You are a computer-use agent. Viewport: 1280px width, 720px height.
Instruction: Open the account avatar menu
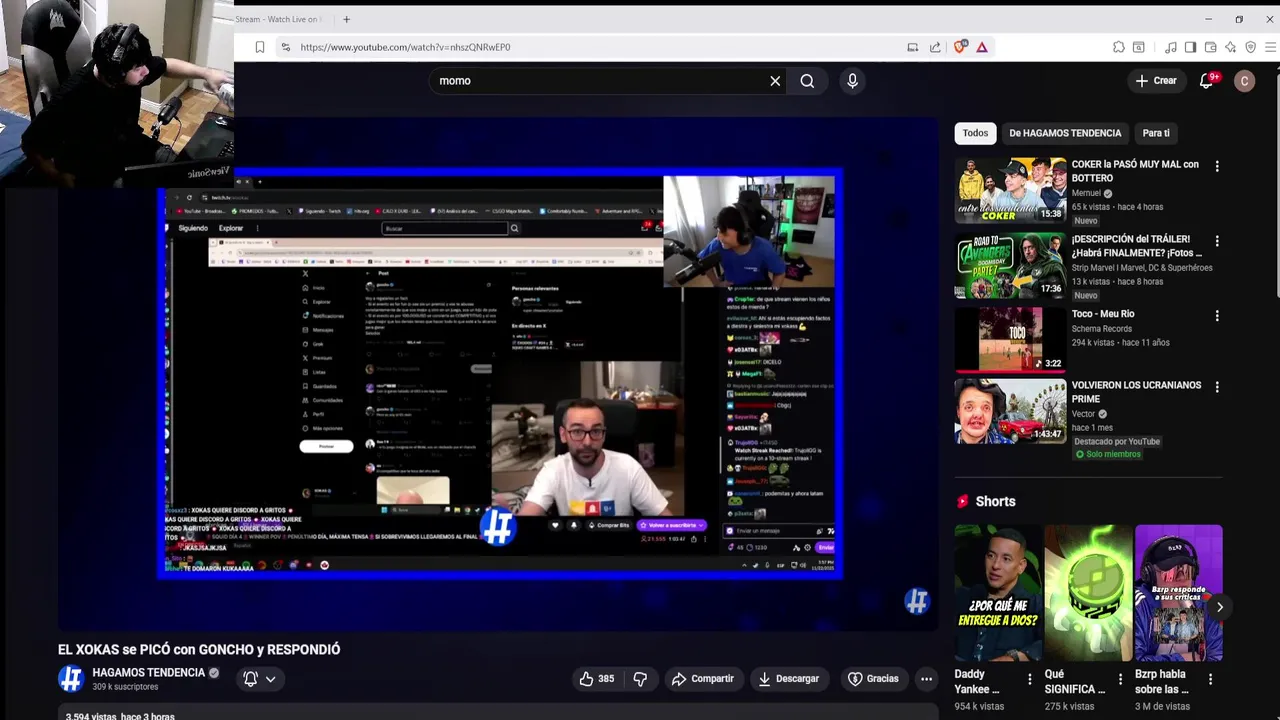[1244, 81]
